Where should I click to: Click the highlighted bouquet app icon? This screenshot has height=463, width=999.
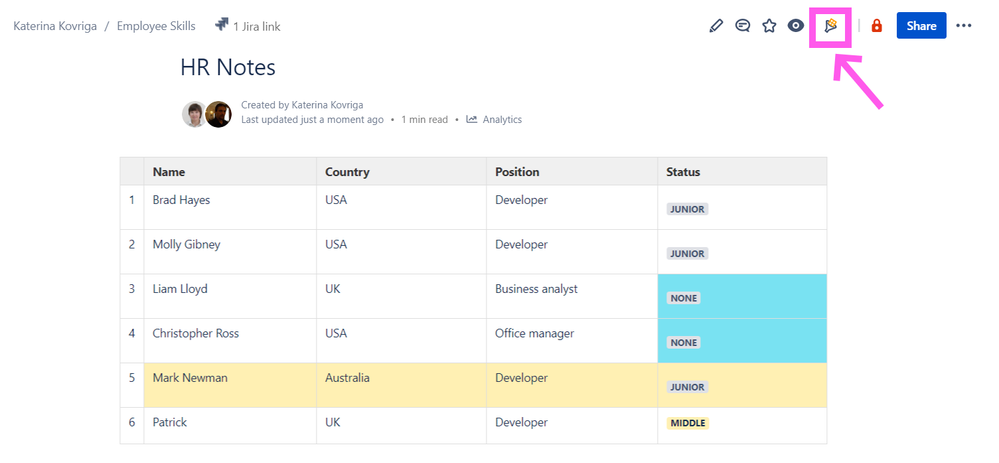[x=830, y=26]
